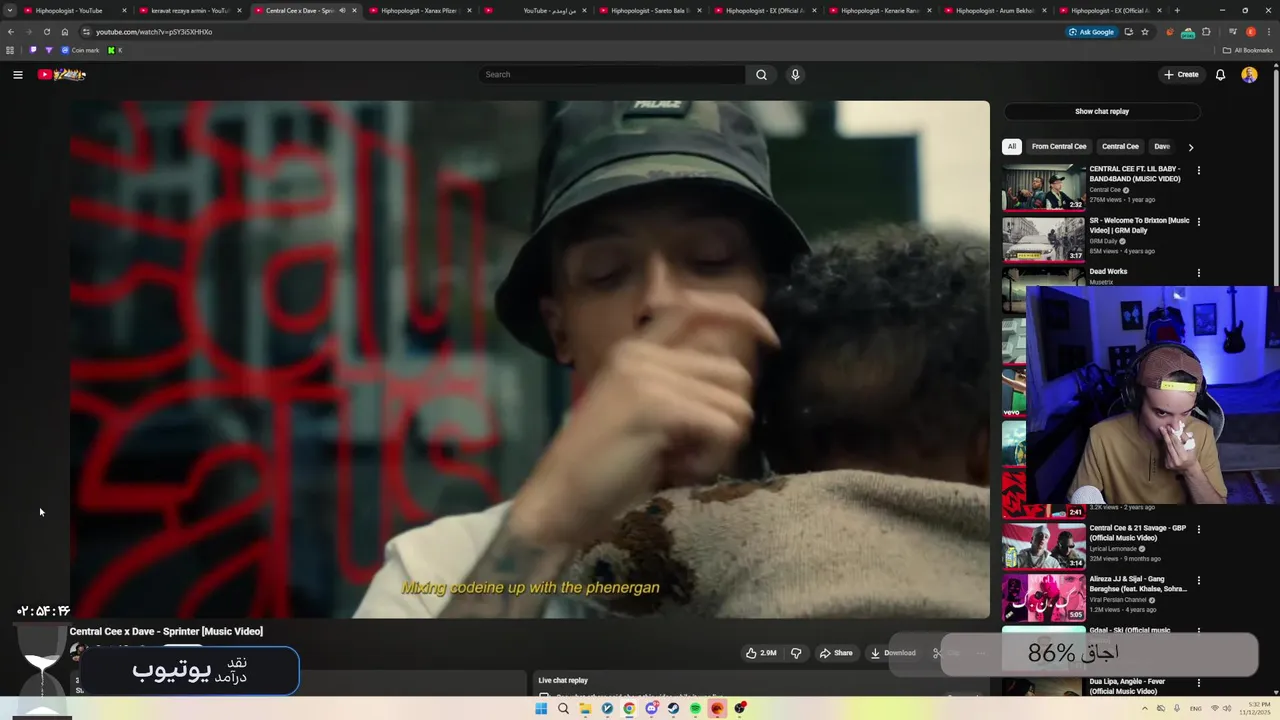This screenshot has width=1280, height=720.
Task: Dislike the video with thumbs down
Action: (796, 653)
